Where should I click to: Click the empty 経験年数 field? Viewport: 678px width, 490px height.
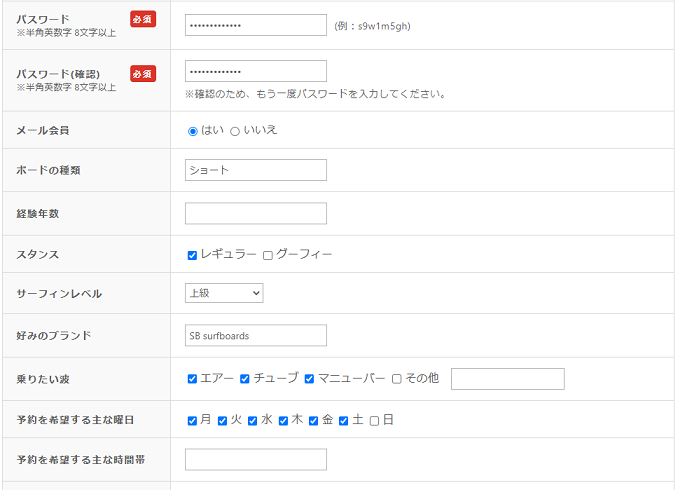(x=255, y=213)
